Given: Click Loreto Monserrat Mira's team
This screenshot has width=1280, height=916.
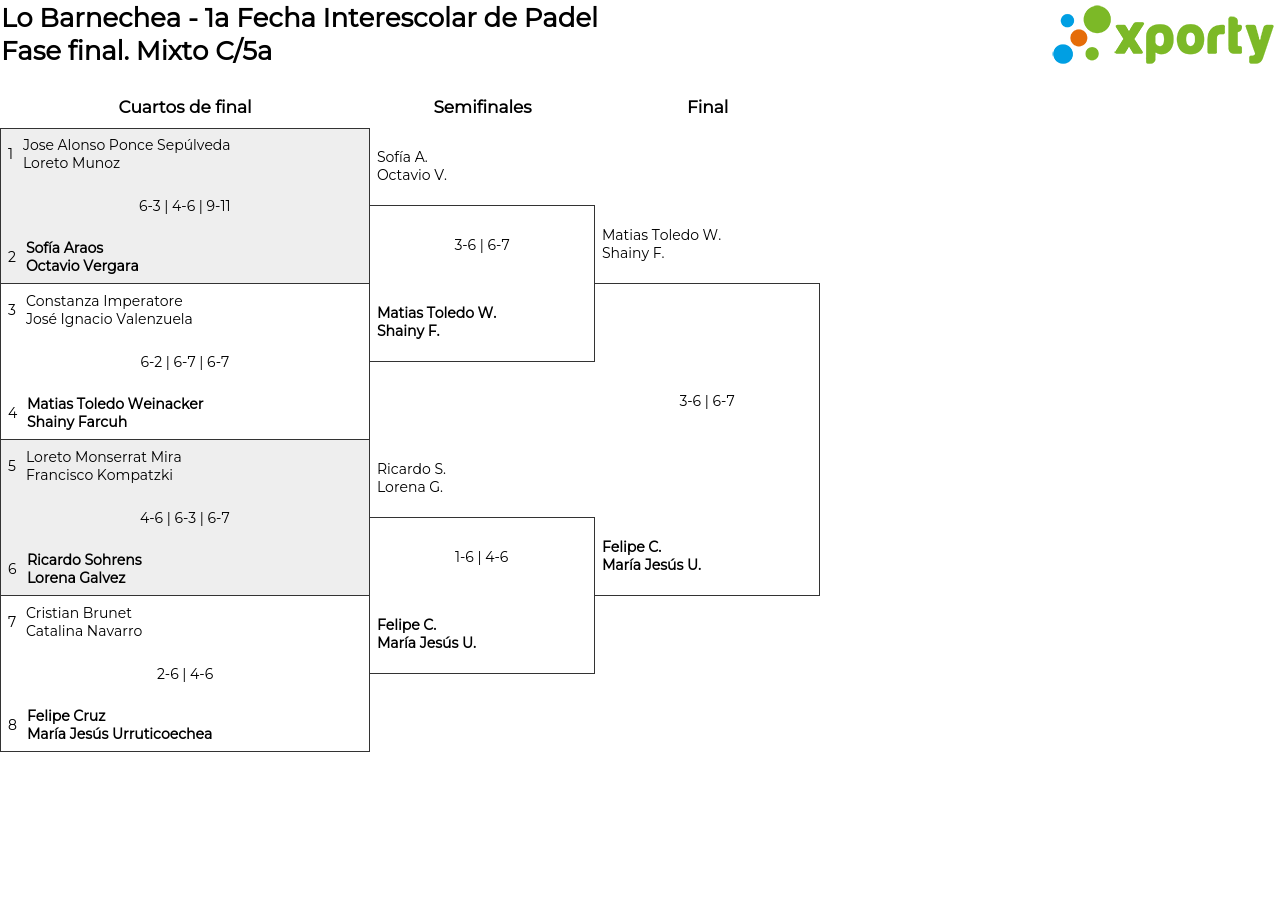Looking at the screenshot, I should 103,466.
